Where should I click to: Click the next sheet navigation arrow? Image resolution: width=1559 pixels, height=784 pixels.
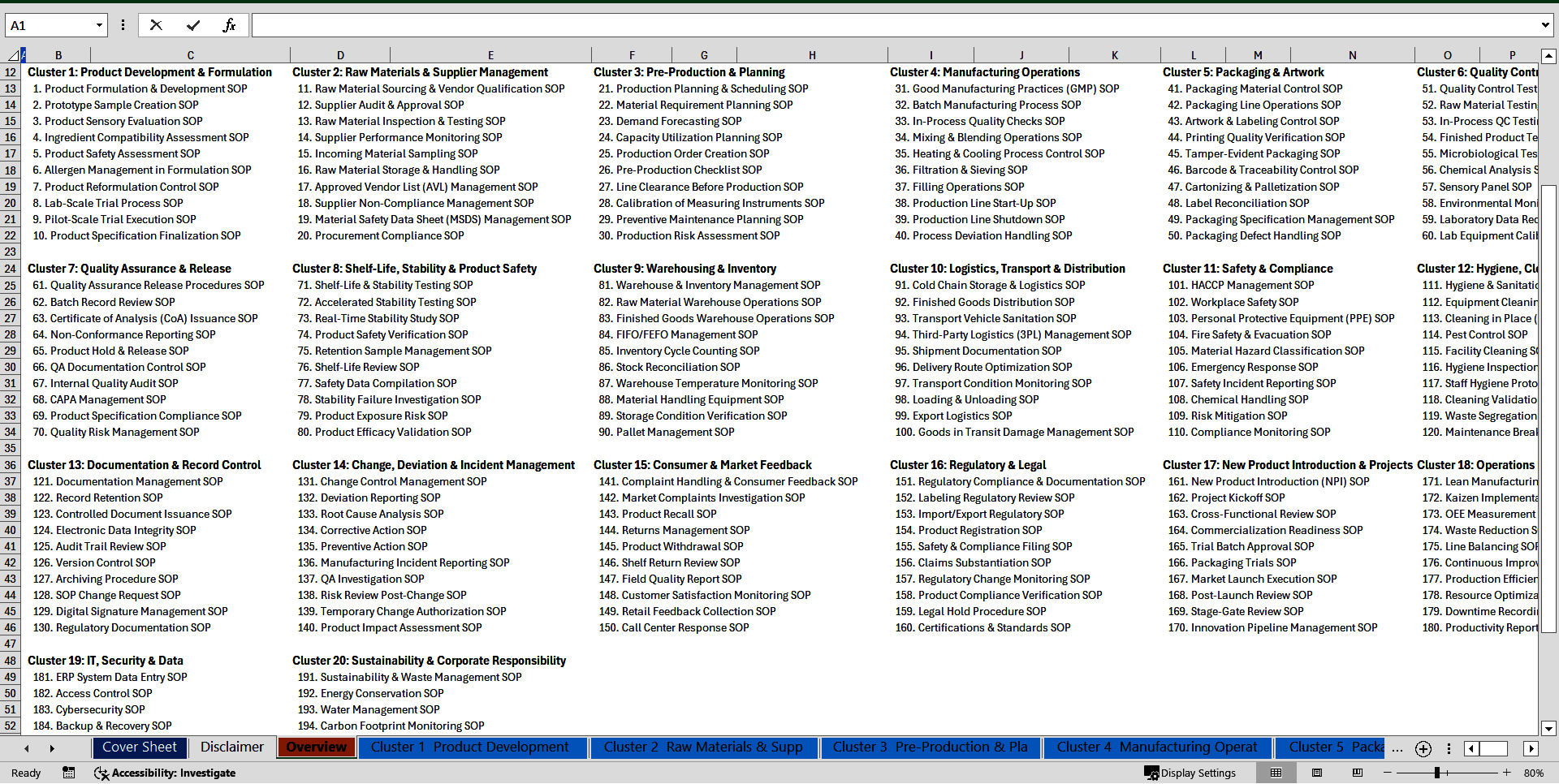(52, 747)
